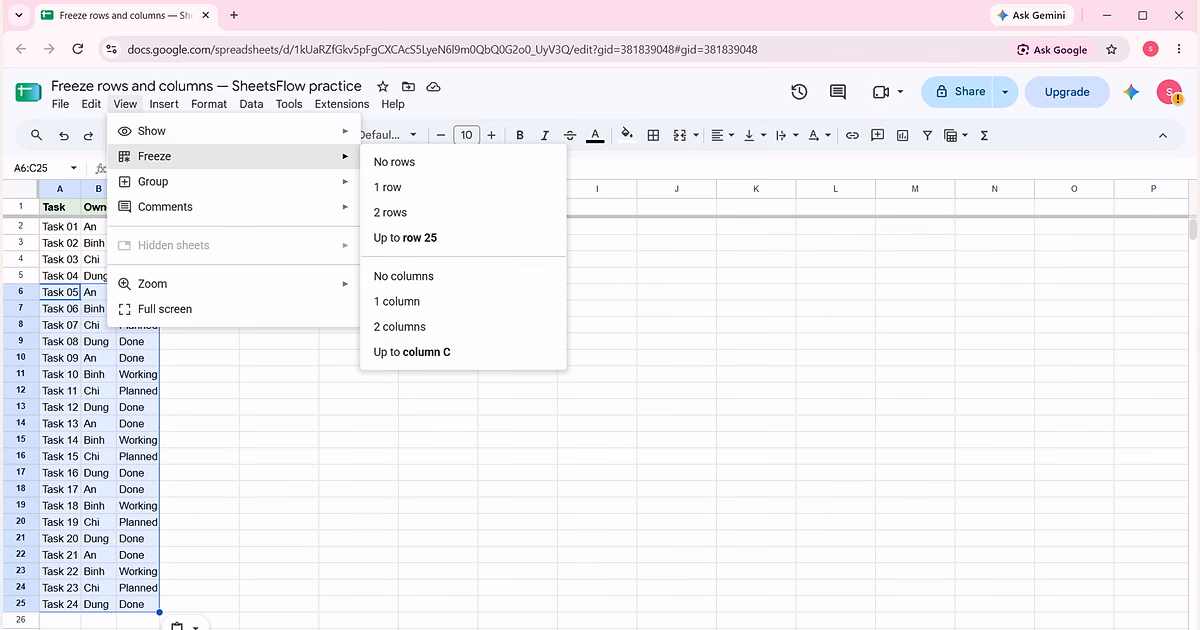Open the Group submenu
1200x630 pixels.
[233, 182]
